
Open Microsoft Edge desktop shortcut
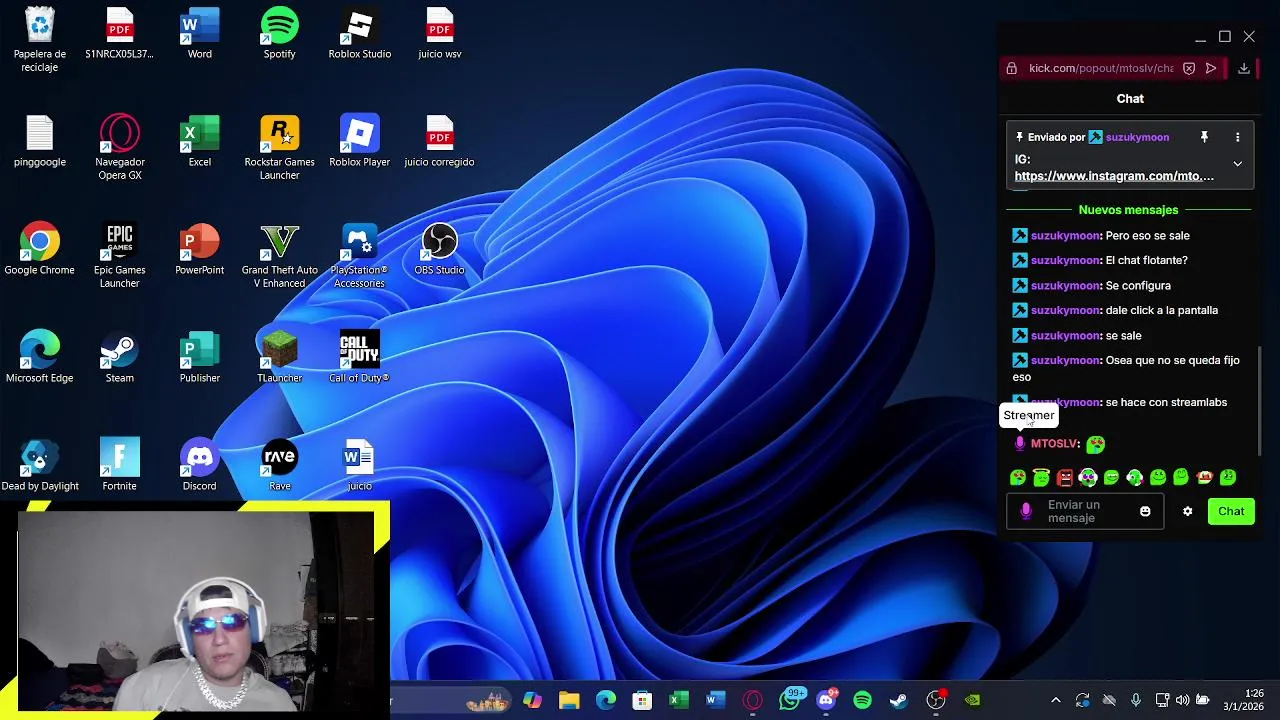[40, 358]
